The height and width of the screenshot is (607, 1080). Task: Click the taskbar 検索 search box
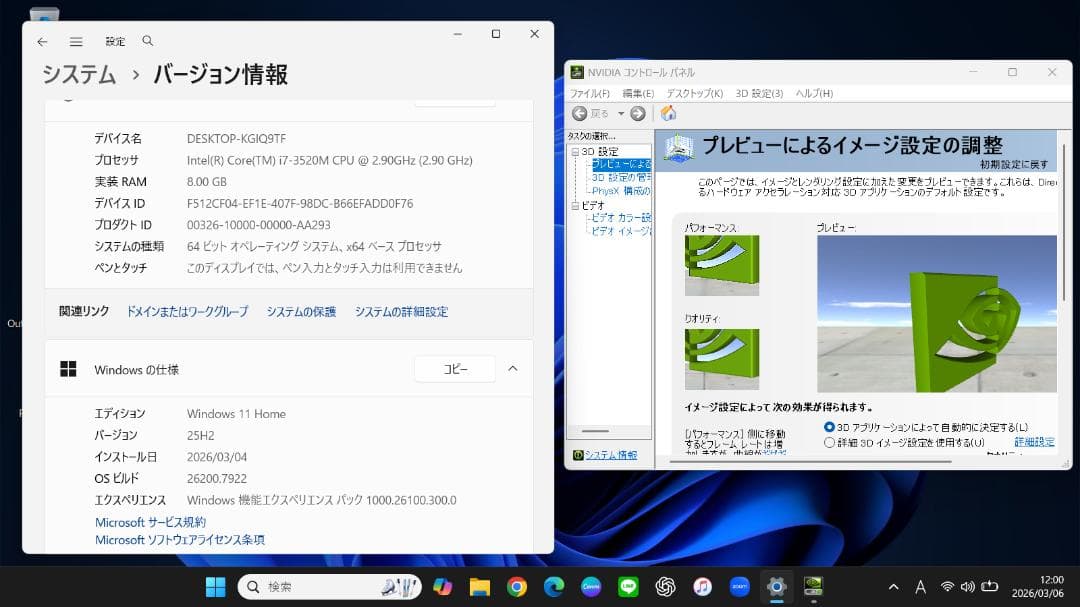click(330, 586)
